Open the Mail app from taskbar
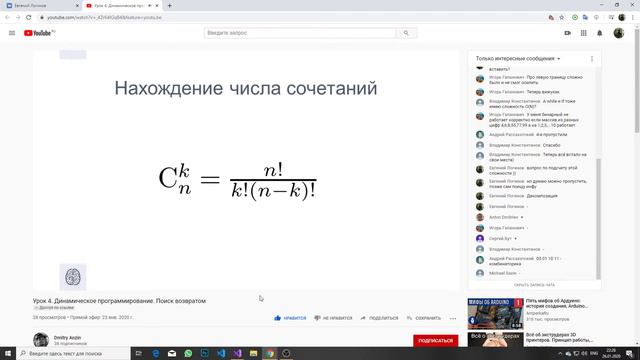 pyautogui.click(x=172, y=353)
